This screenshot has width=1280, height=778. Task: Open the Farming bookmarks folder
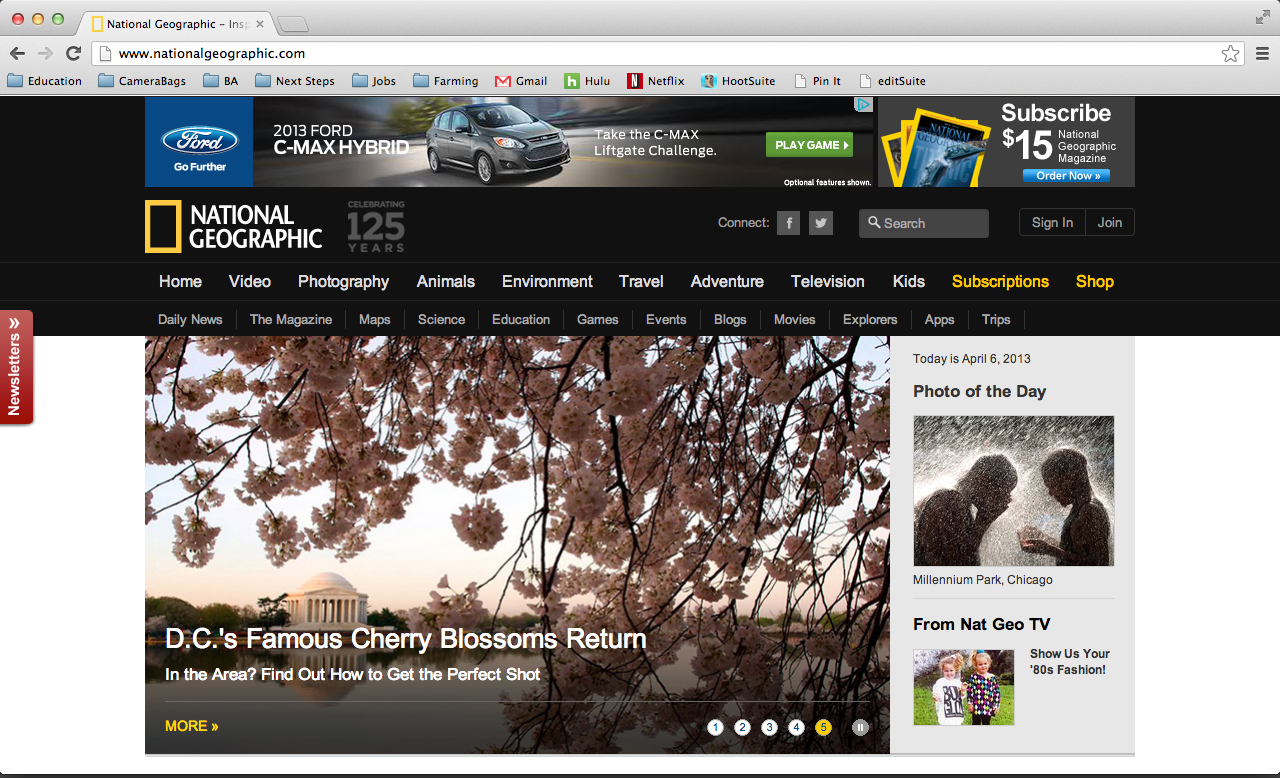tap(446, 81)
